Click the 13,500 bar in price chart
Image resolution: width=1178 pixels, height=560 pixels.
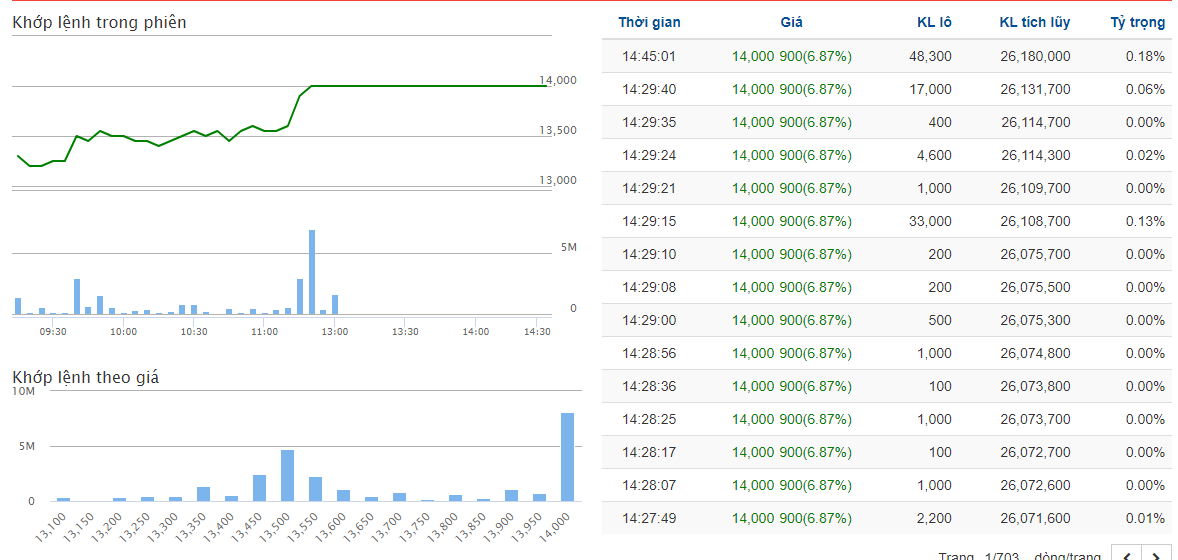(x=287, y=476)
